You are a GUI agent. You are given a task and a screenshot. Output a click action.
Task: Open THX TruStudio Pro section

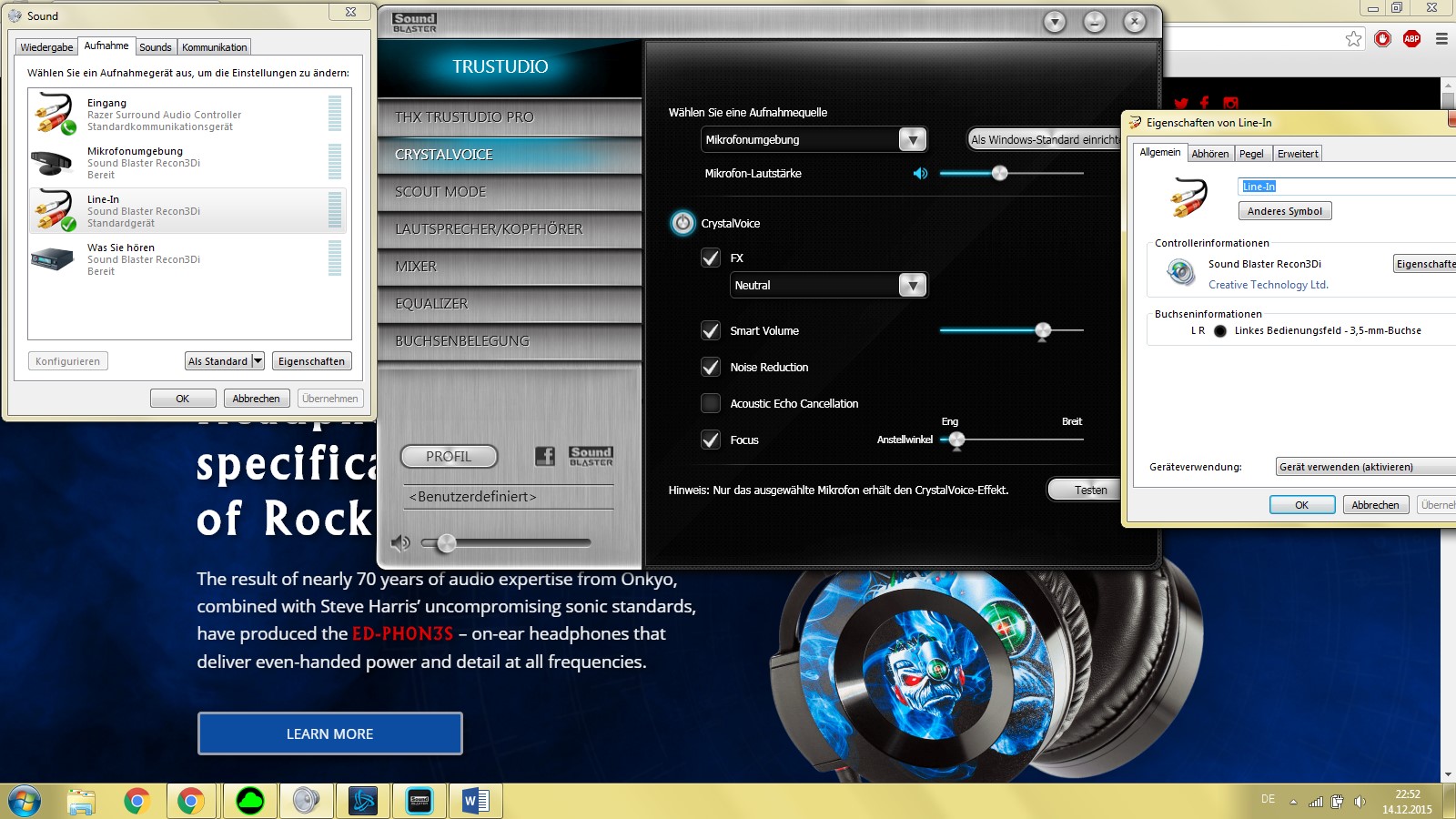point(510,117)
